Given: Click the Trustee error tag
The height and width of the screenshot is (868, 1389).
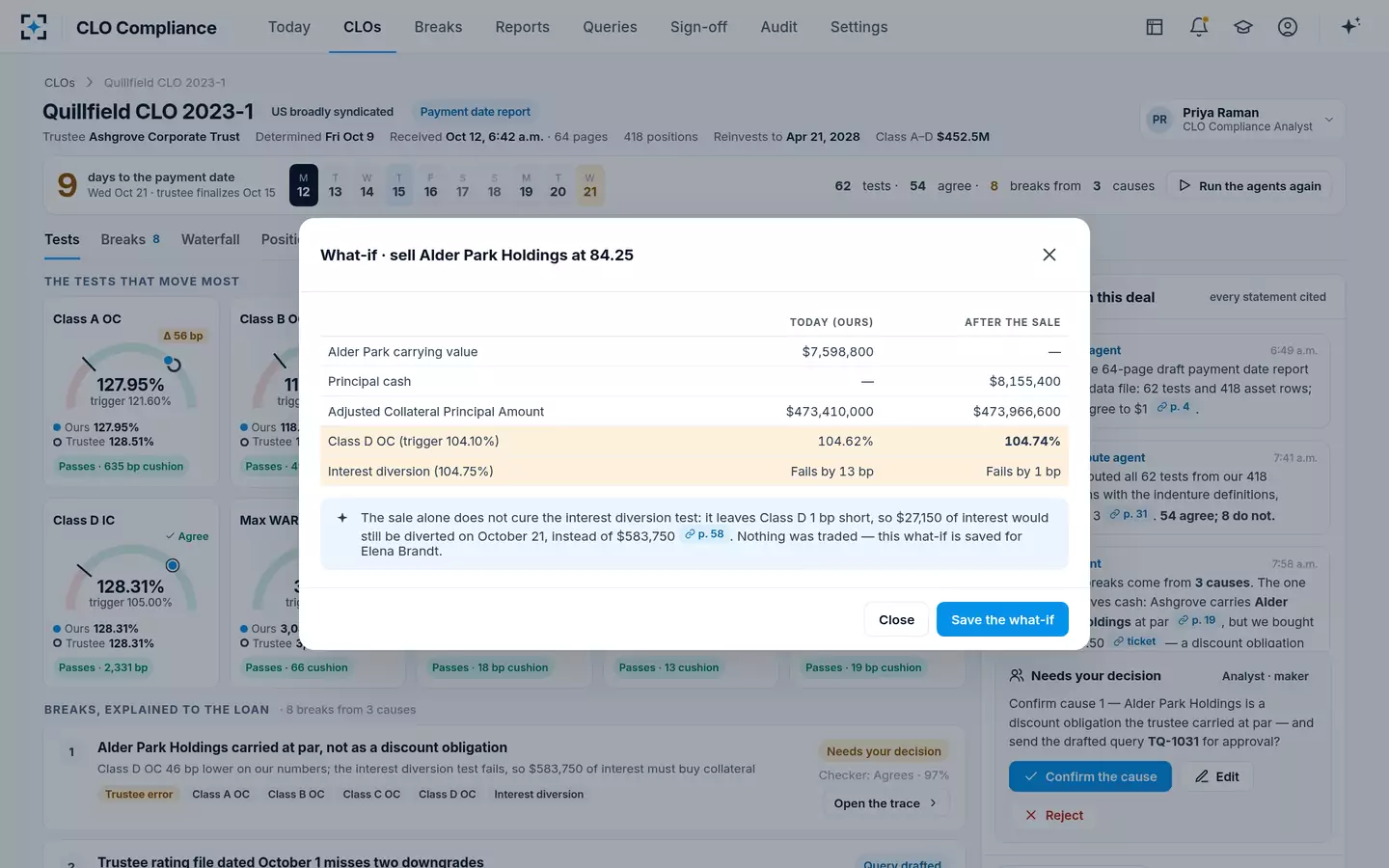Looking at the screenshot, I should (x=139, y=794).
